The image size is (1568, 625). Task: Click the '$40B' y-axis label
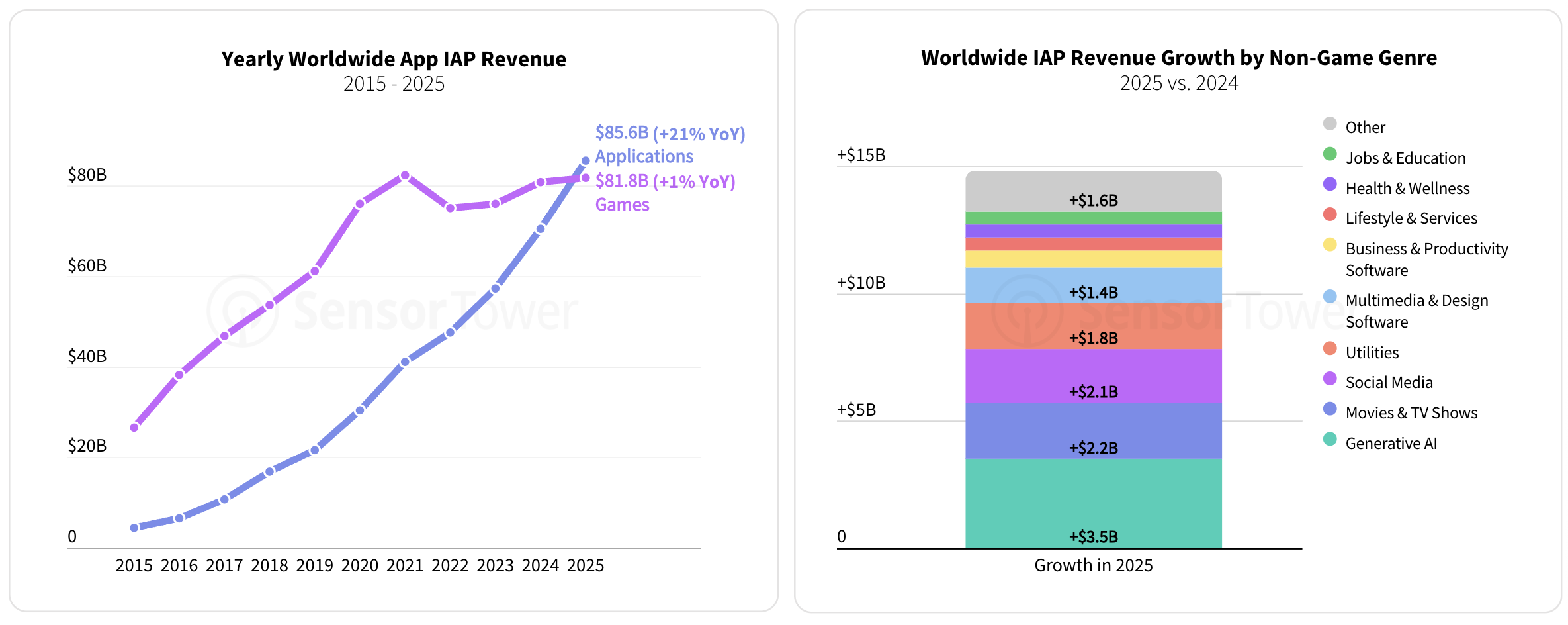point(87,356)
